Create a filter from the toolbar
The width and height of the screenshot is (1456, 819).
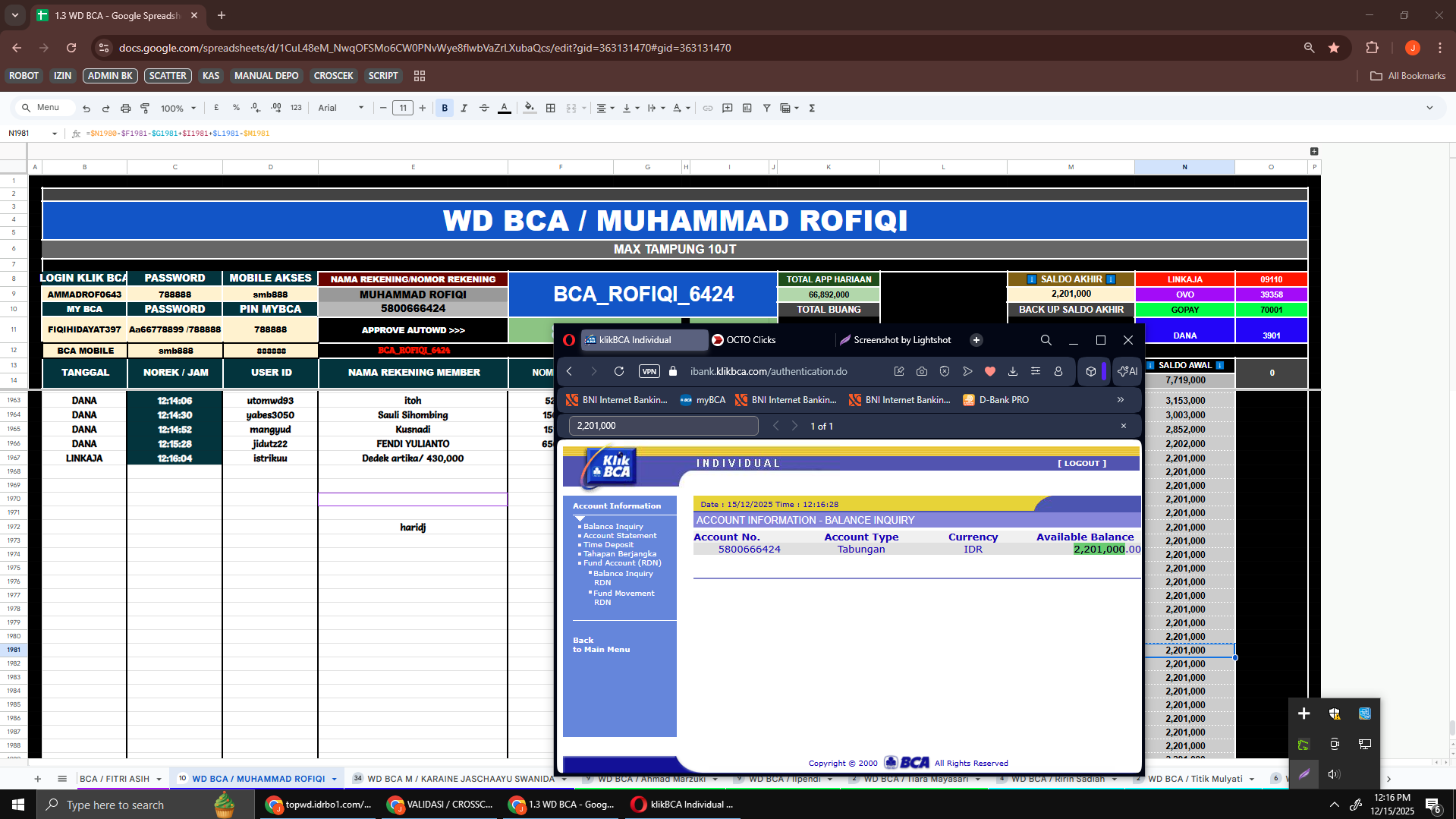click(x=767, y=108)
